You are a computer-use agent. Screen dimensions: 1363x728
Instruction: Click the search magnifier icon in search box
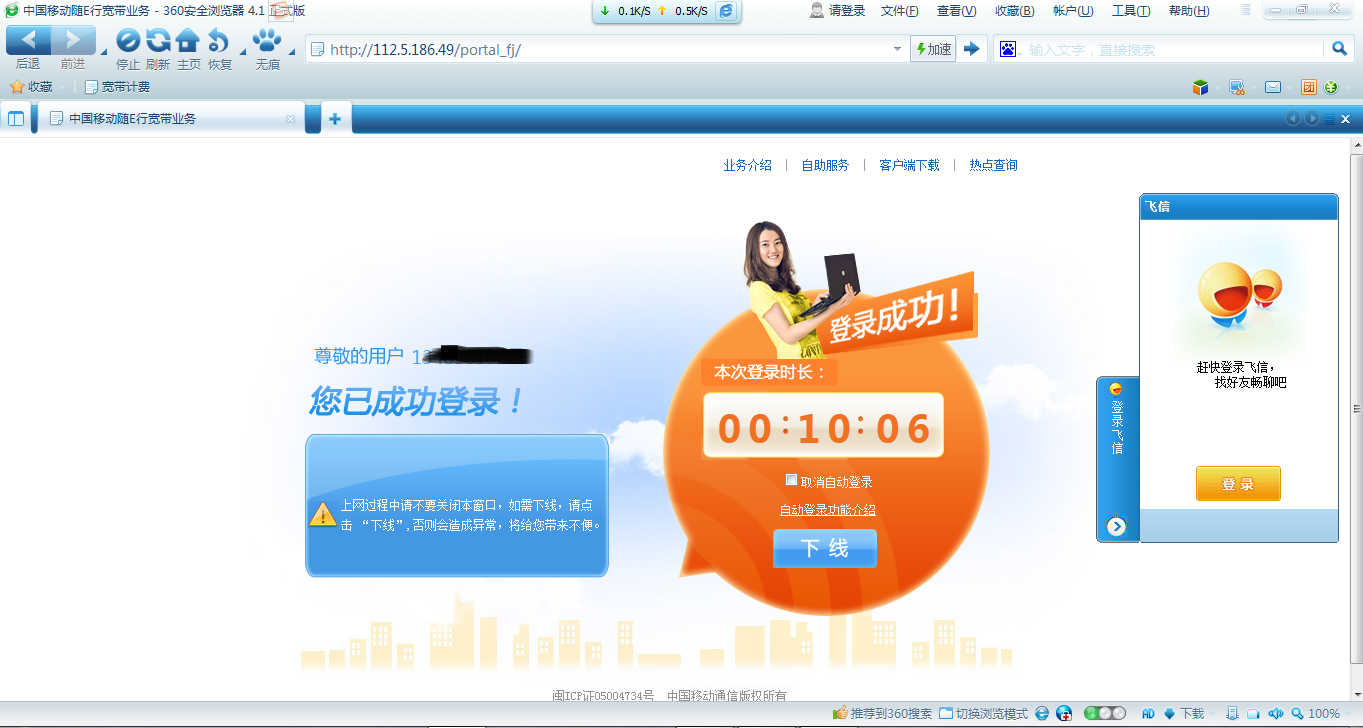[1340, 49]
